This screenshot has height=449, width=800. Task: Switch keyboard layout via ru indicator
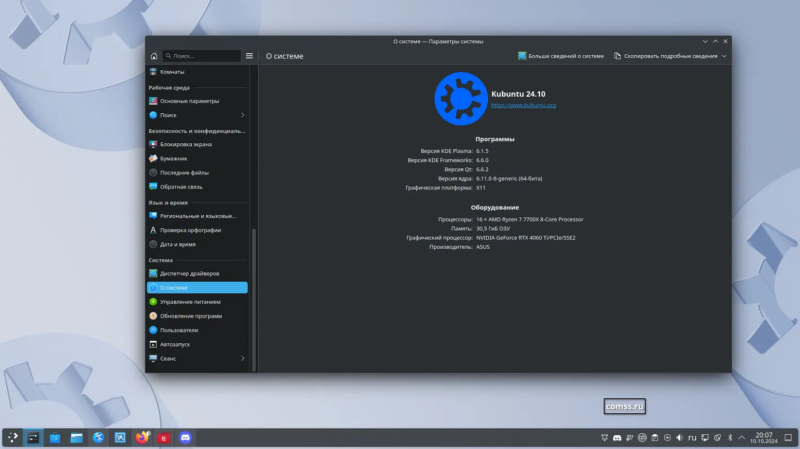pos(692,438)
